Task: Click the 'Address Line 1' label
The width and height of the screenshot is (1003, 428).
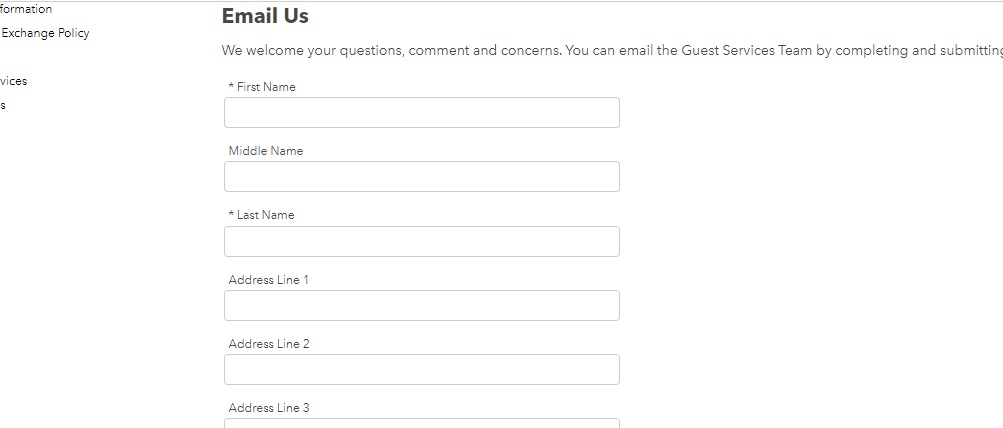Action: (269, 280)
